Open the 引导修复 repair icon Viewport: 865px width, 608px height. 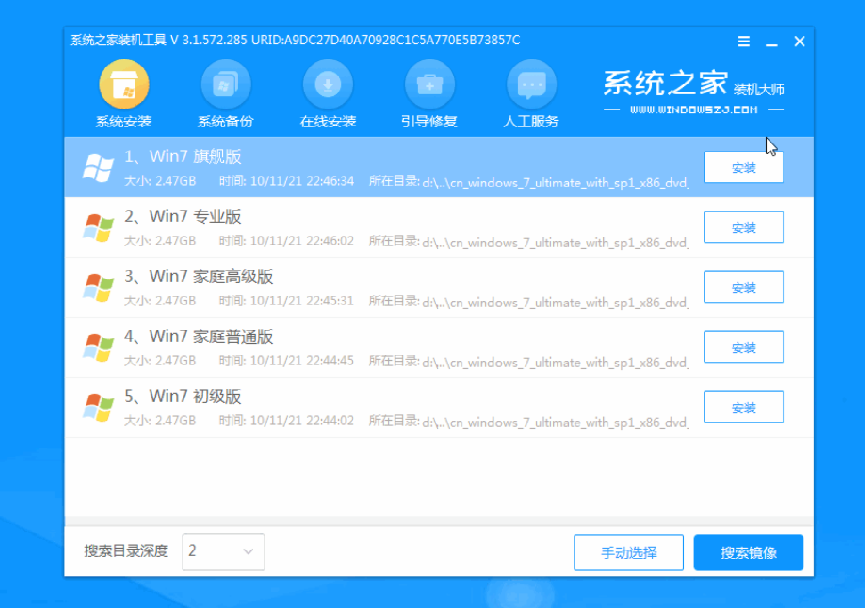click(429, 84)
